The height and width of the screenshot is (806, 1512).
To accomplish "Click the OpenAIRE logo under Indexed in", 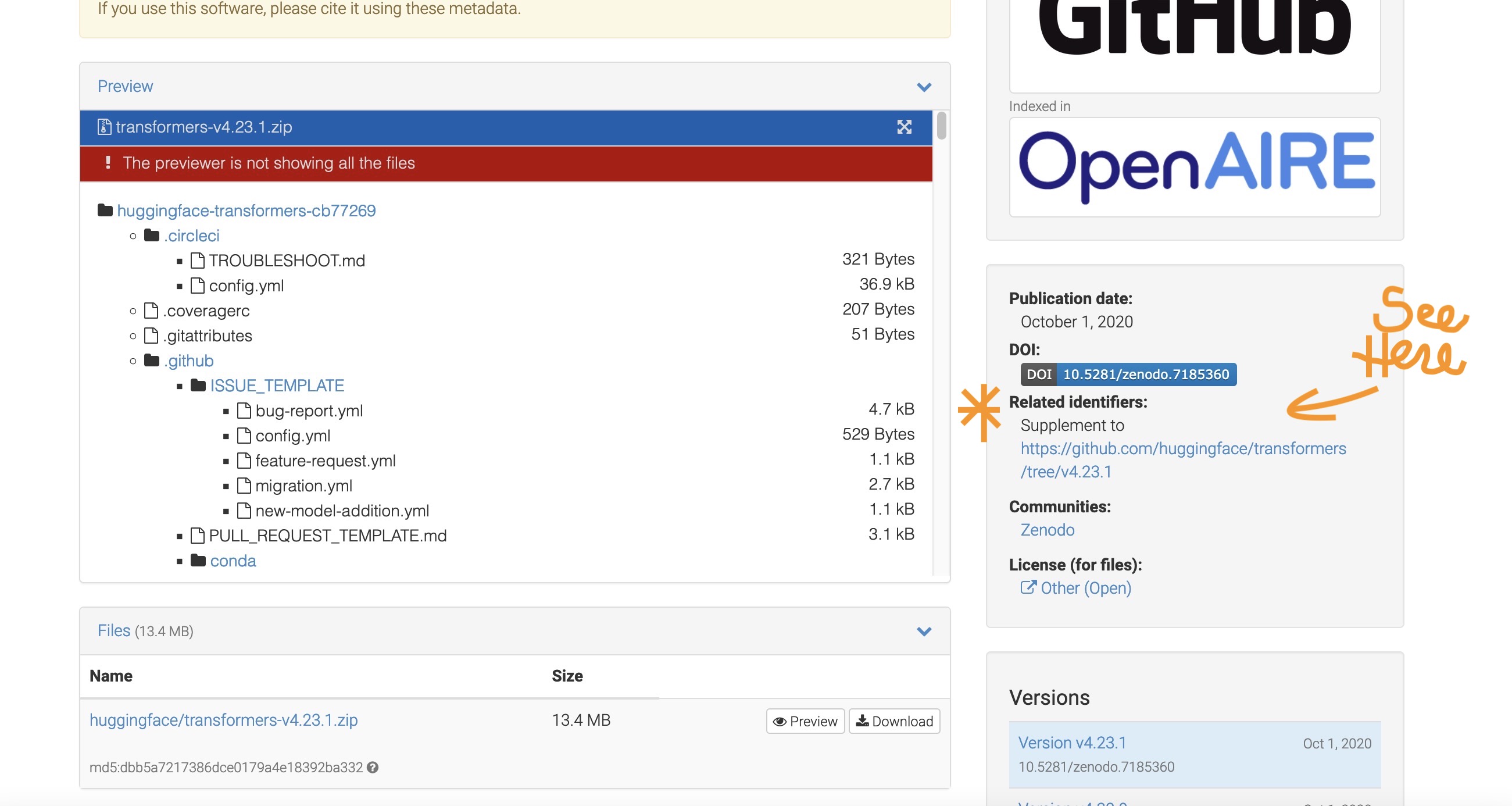I will click(x=1195, y=166).
